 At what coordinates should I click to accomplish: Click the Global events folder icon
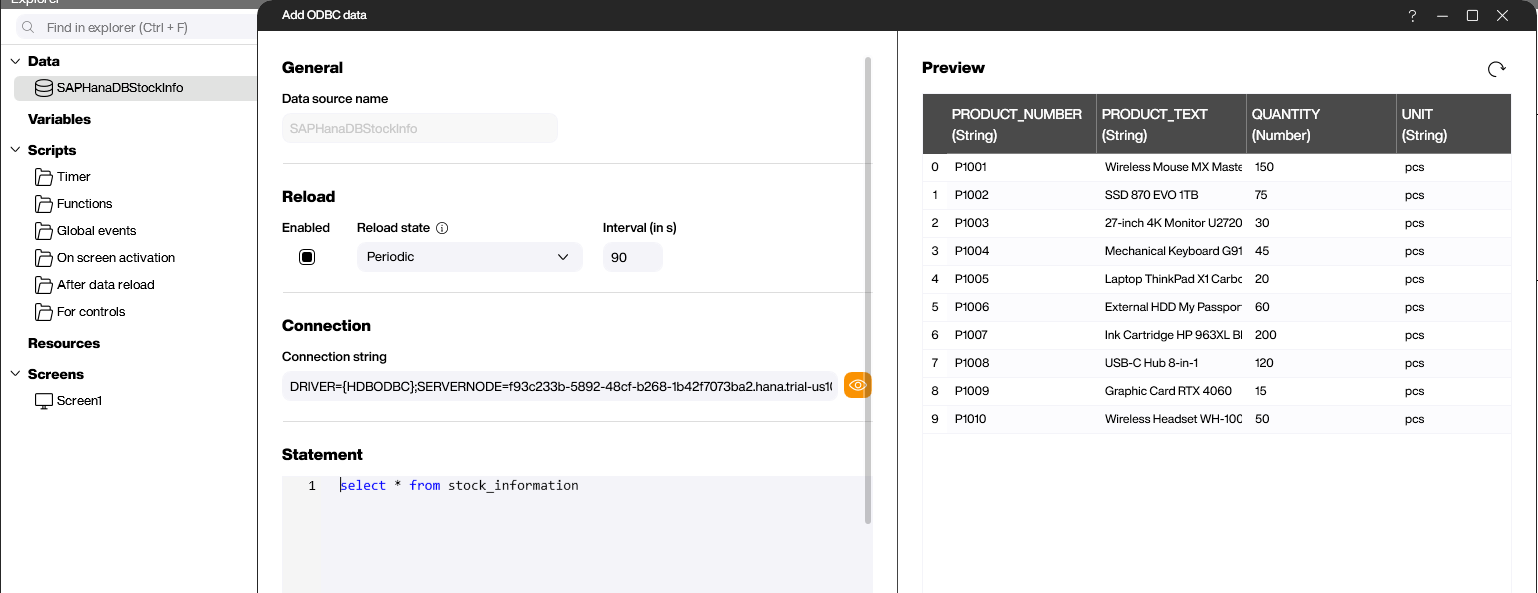tap(43, 231)
